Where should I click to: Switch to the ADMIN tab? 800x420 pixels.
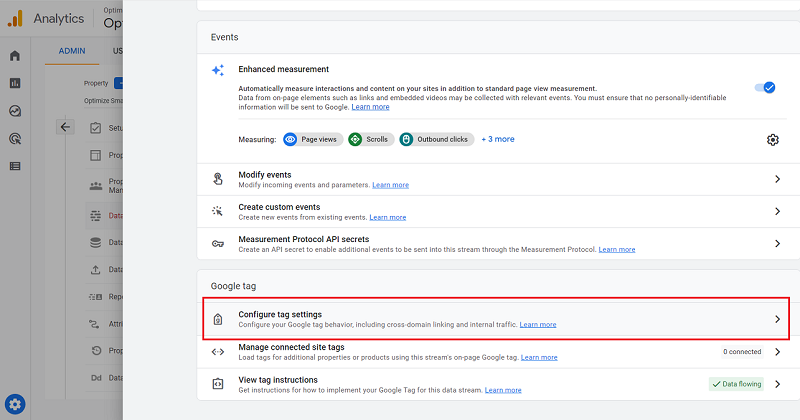tap(72, 51)
